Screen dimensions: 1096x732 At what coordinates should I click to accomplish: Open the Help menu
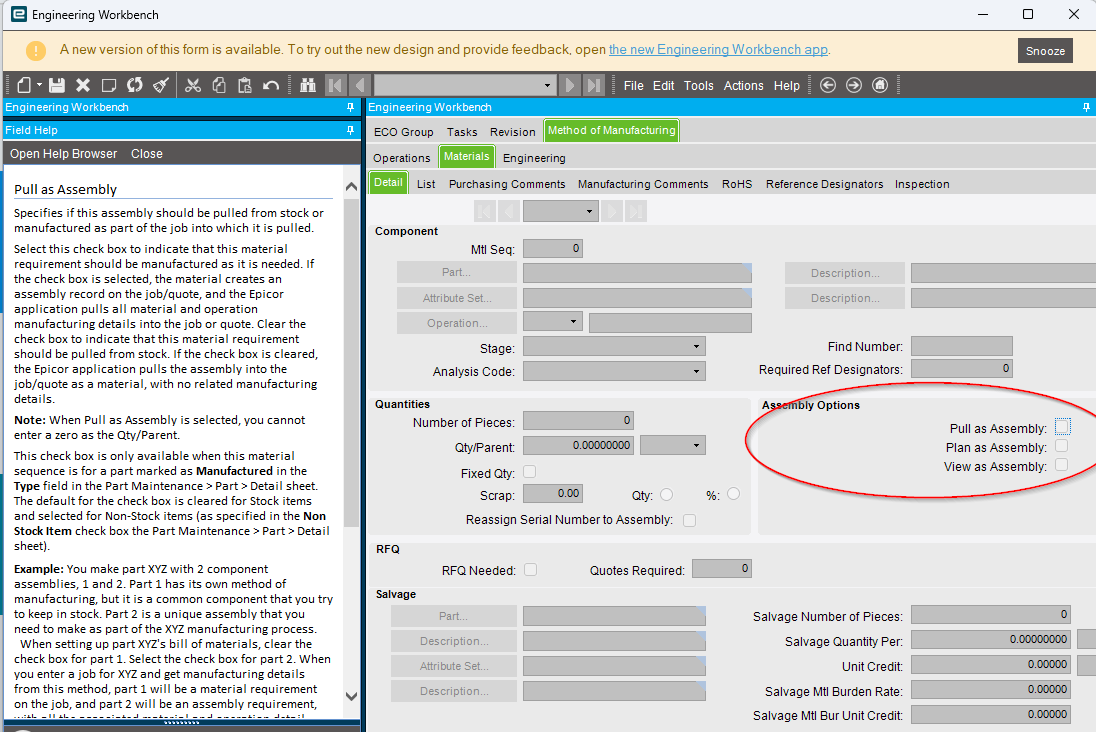coord(786,85)
